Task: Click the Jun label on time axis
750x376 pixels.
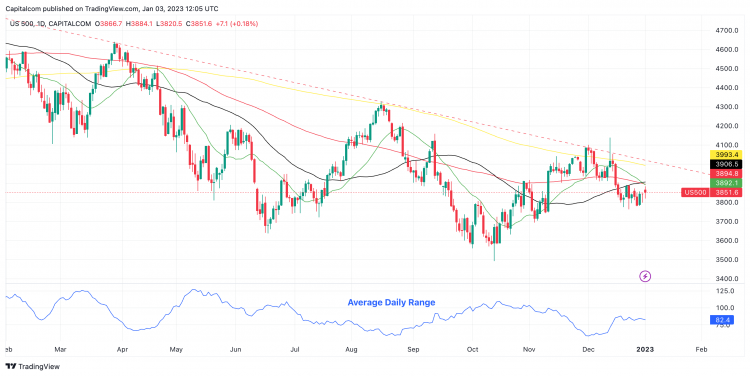Action: pyautogui.click(x=235, y=349)
